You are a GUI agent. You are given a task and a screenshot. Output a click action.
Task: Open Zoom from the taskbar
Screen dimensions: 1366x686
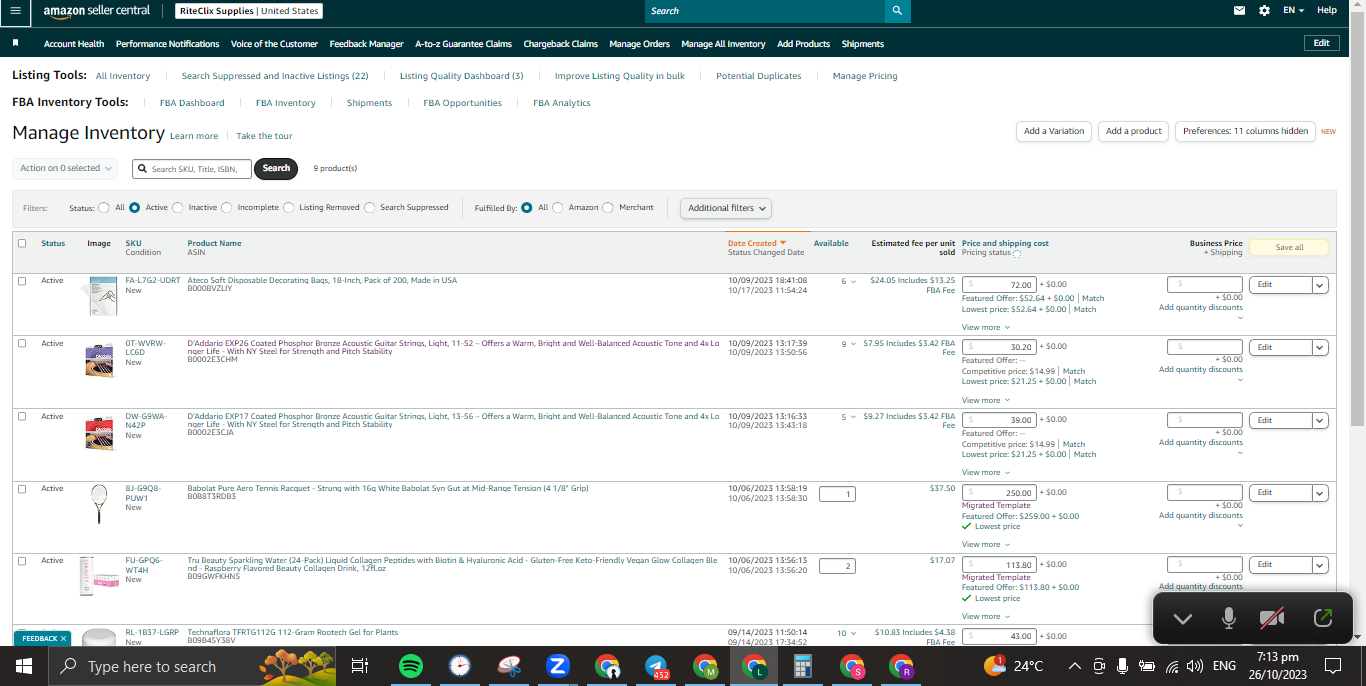557,666
